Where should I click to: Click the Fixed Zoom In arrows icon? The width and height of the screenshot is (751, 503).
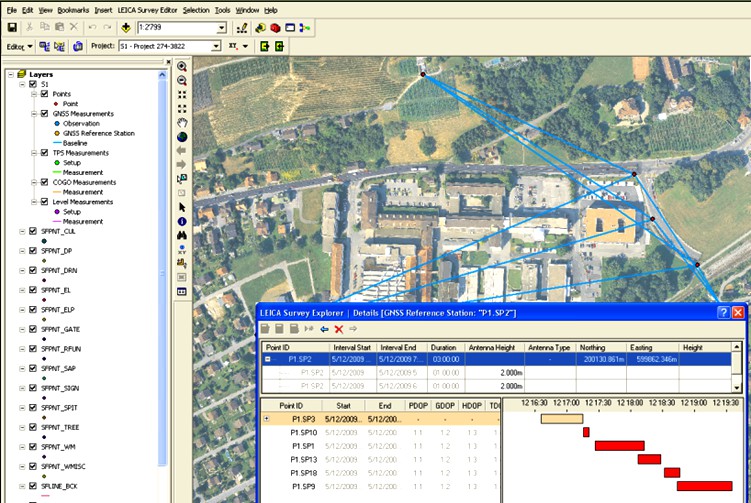[182, 94]
